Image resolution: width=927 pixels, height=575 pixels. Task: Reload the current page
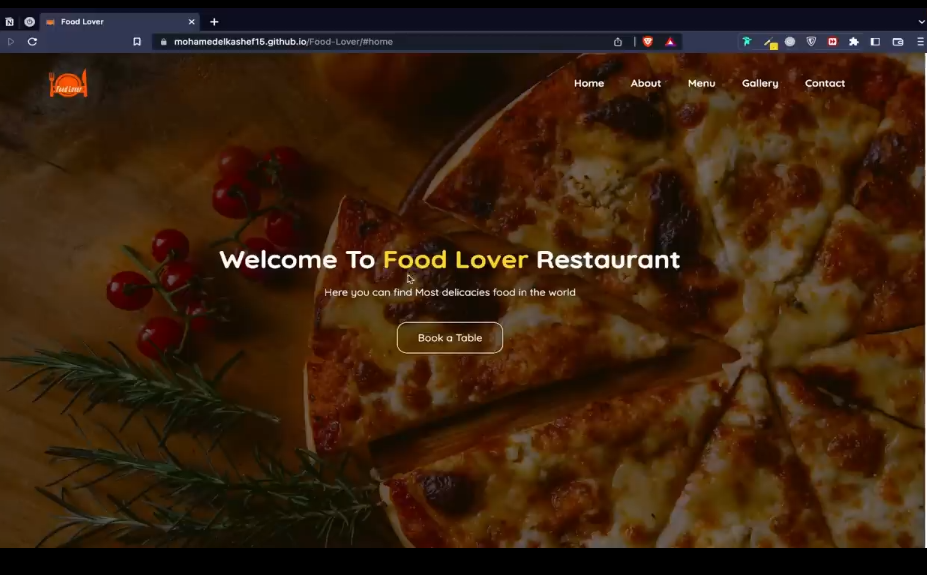(x=33, y=42)
